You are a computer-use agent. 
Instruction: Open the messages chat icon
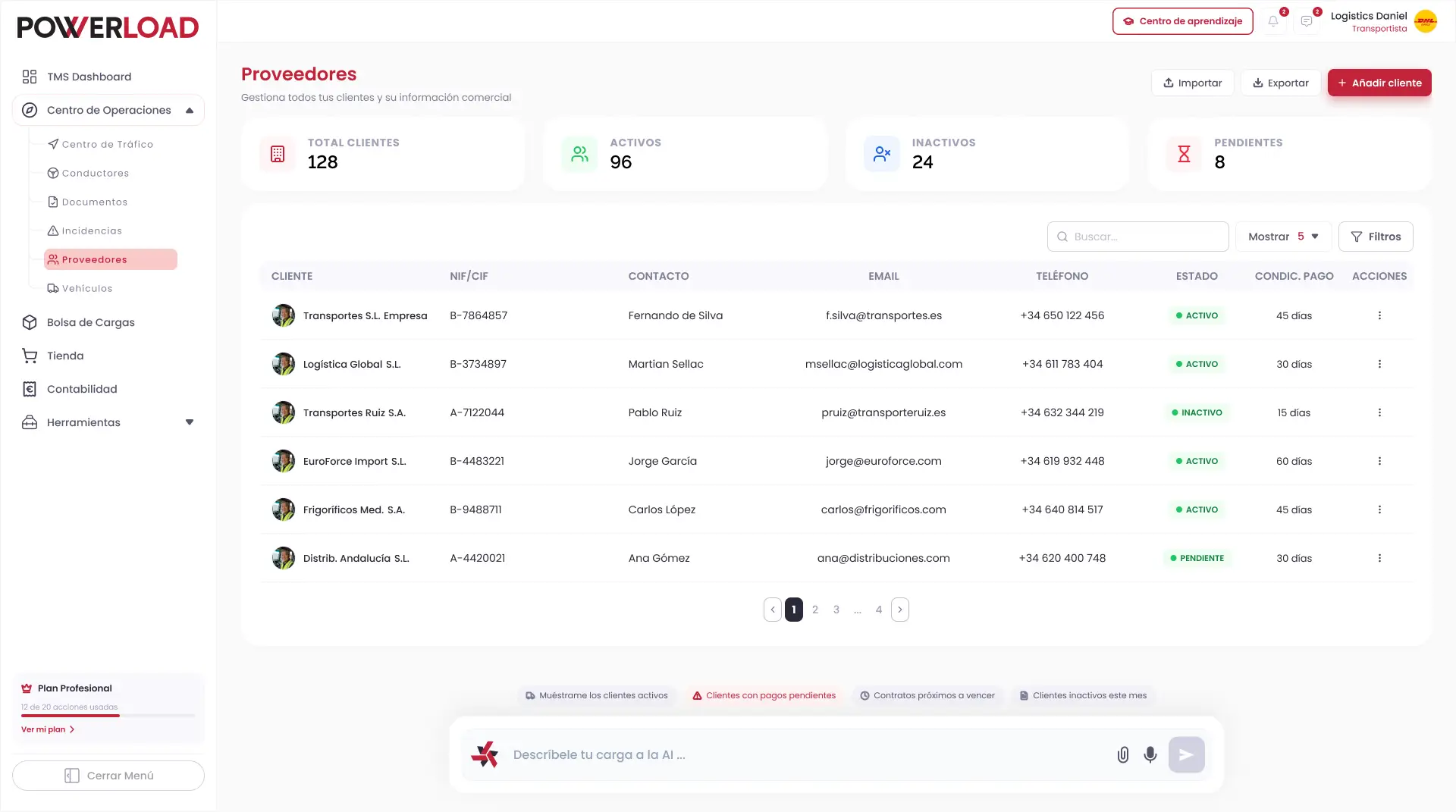[x=1307, y=21]
